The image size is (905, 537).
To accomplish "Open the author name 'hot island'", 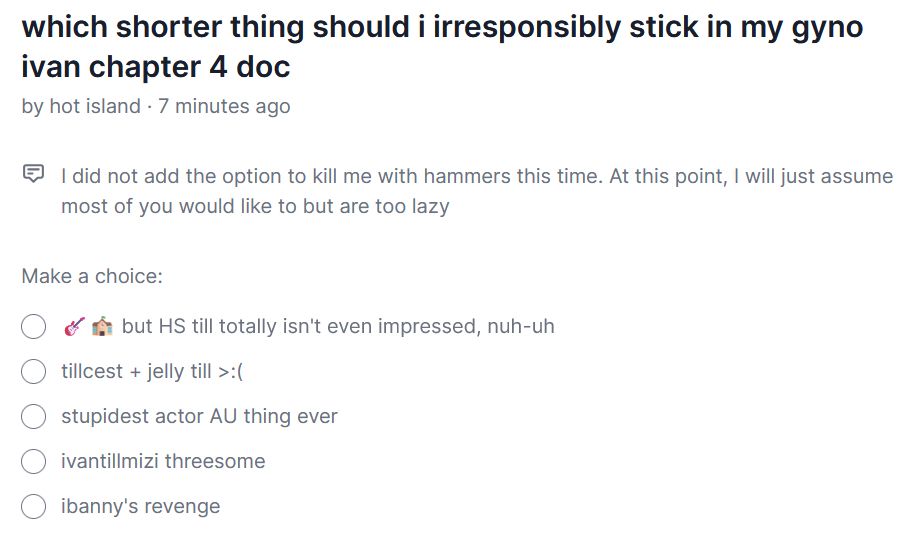I will coord(95,106).
